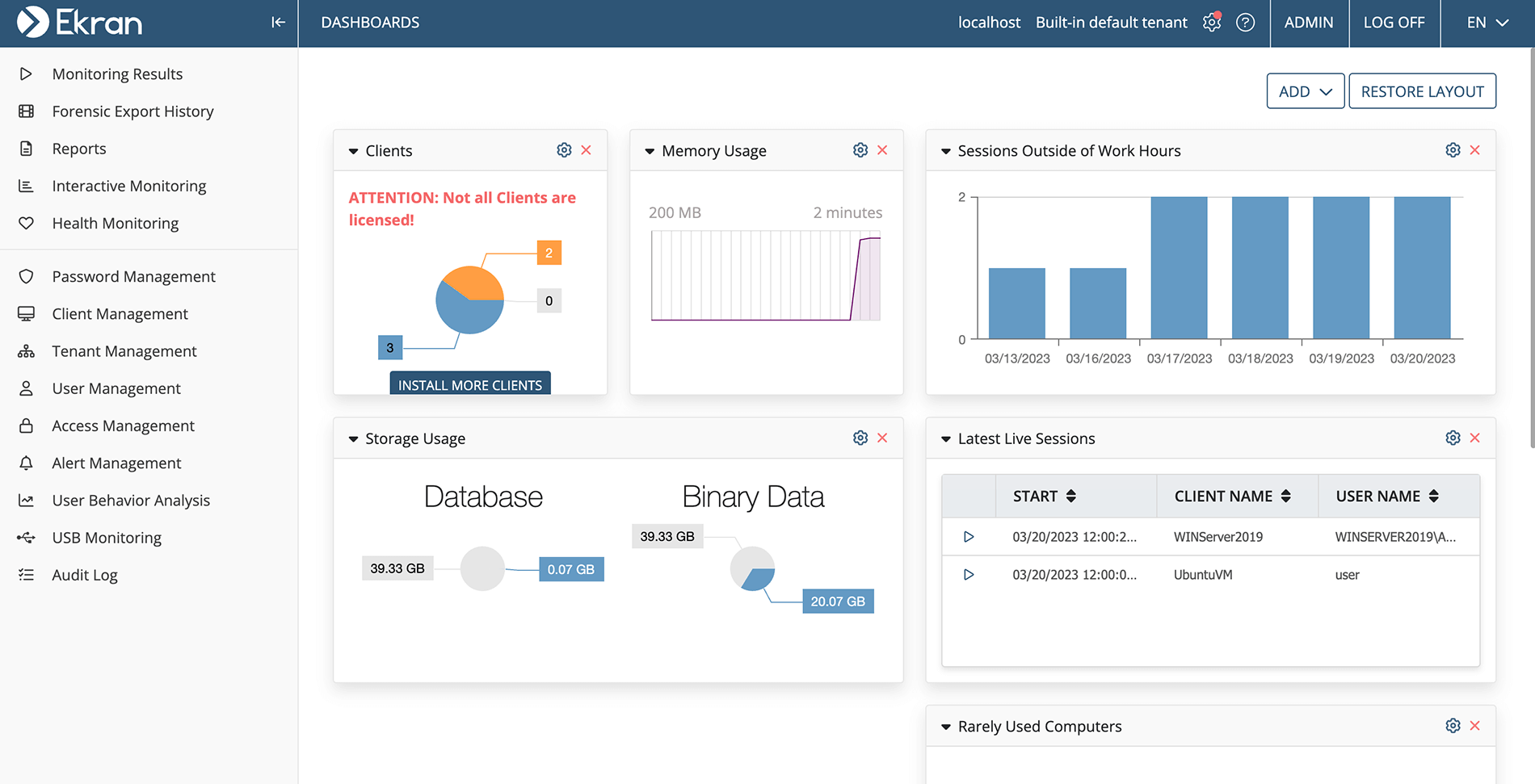Open Memory Usage widget settings gear

[x=860, y=150]
